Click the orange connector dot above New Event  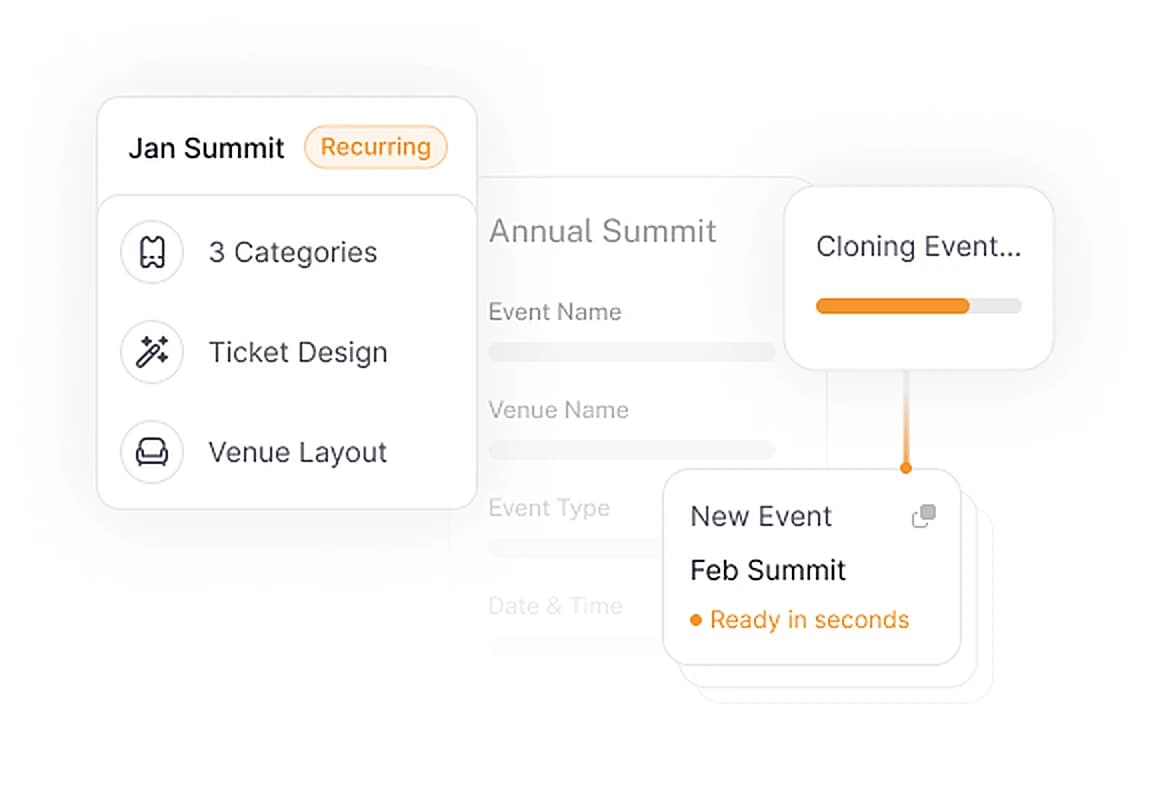pyautogui.click(x=906, y=468)
